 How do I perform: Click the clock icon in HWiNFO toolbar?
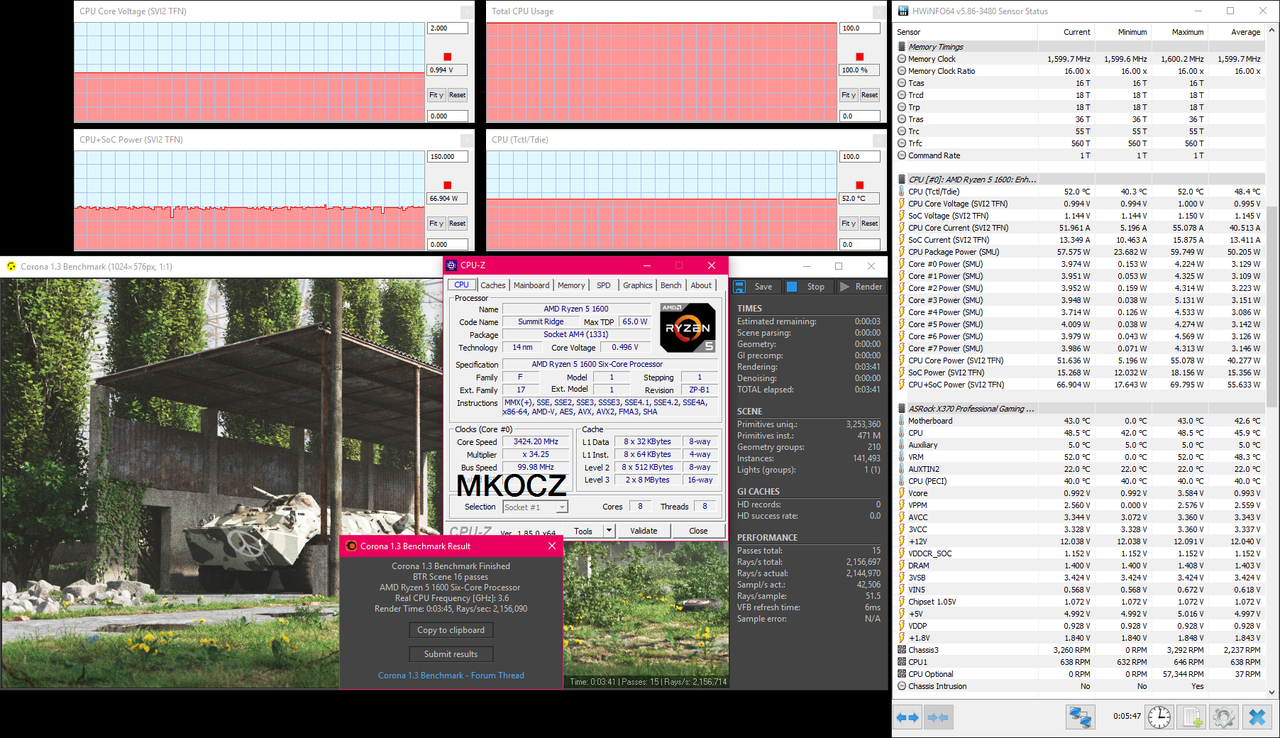pos(1158,717)
